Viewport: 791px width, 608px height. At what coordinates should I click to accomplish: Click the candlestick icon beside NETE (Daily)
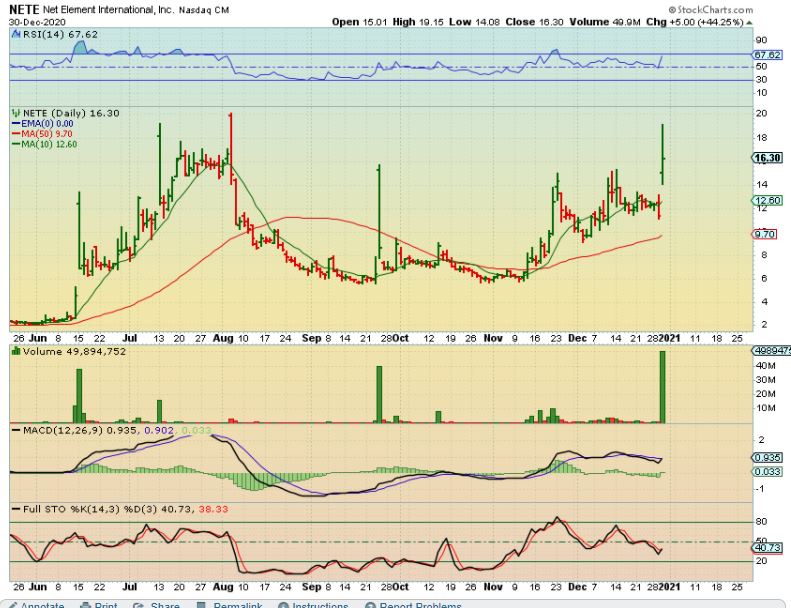point(14,113)
